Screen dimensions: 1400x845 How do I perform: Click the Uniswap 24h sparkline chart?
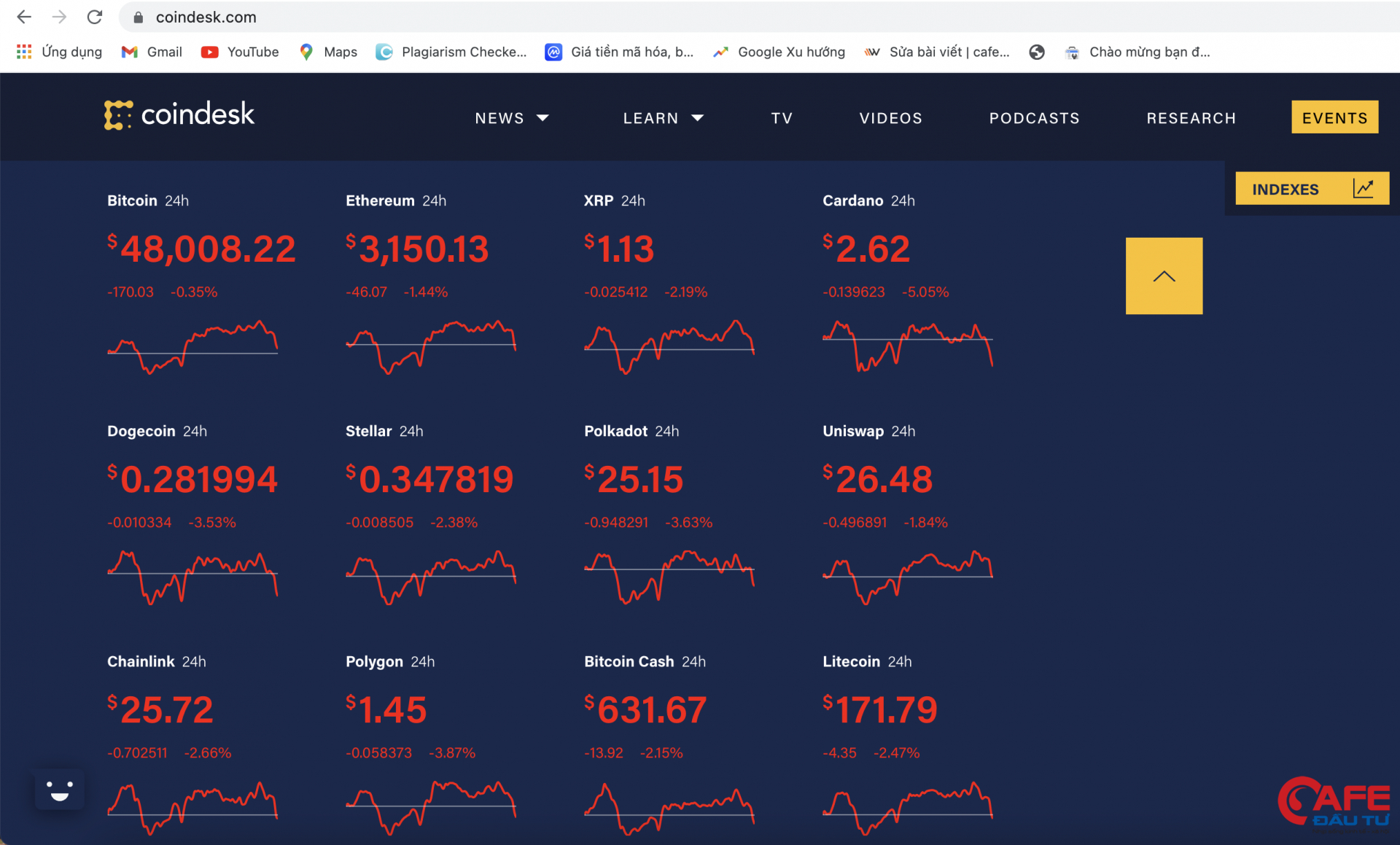(x=908, y=577)
